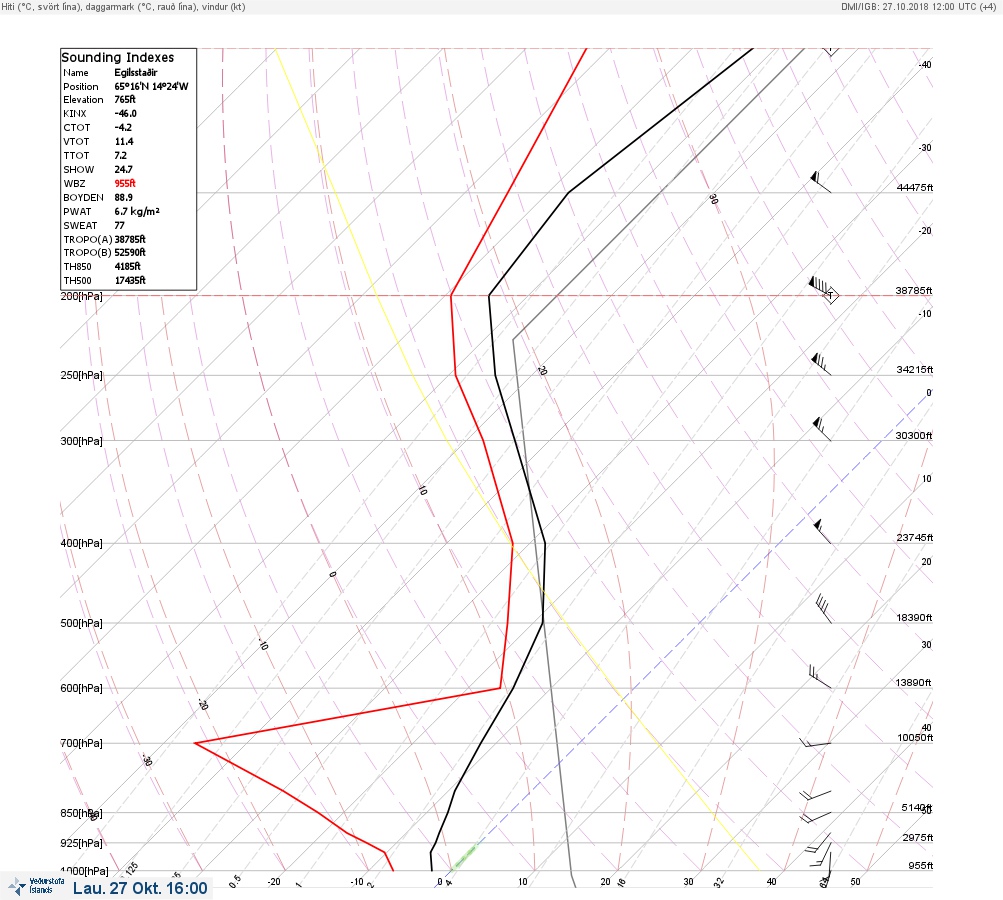Click the wind barb at 23745ft level
1003x900 pixels.
point(823,532)
